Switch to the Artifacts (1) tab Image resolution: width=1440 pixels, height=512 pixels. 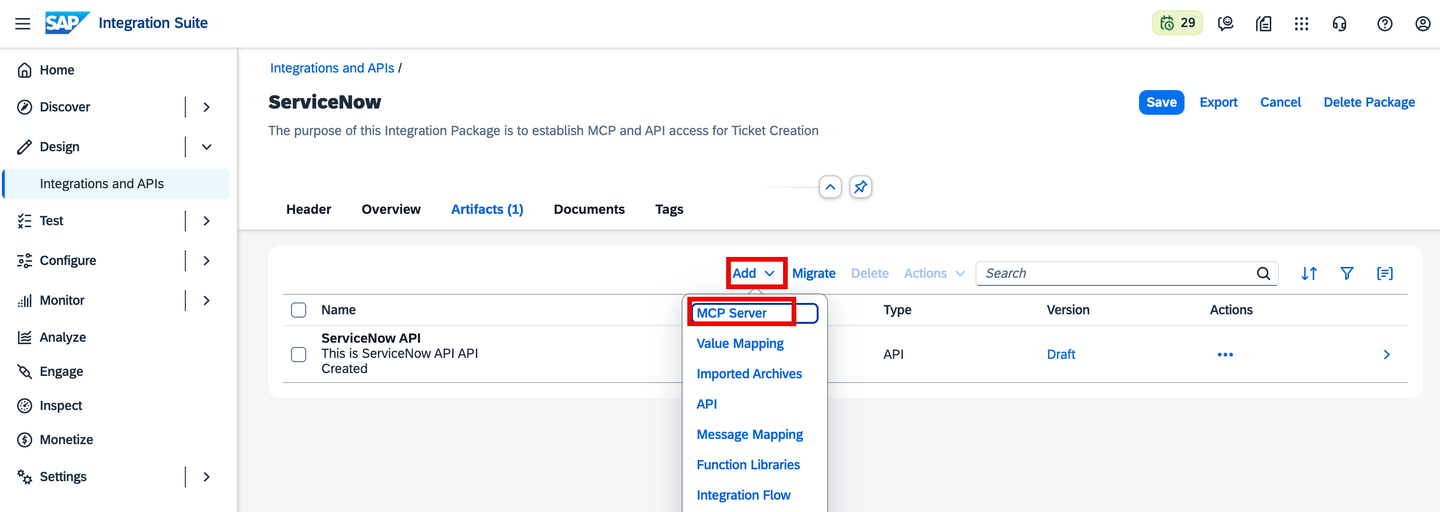tap(487, 209)
